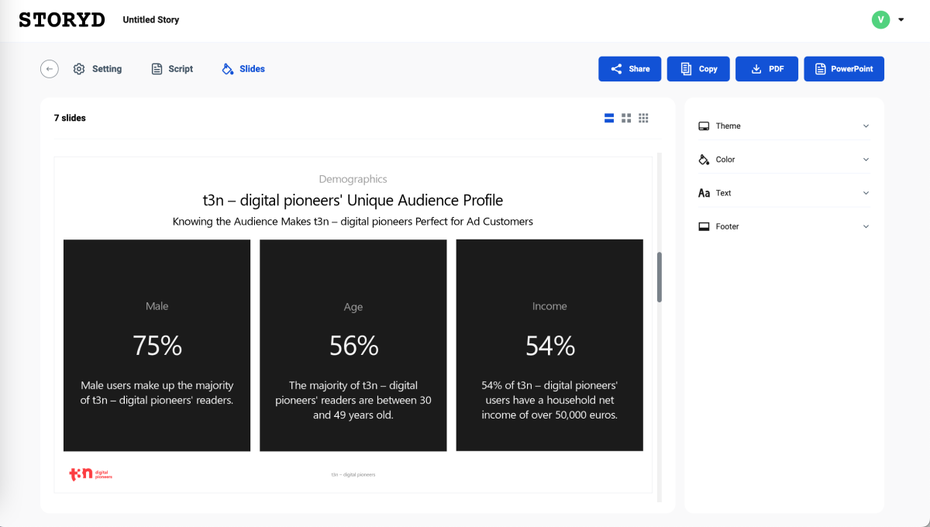Click the copy icon in Copy button
This screenshot has width=930, height=527.
[686, 69]
